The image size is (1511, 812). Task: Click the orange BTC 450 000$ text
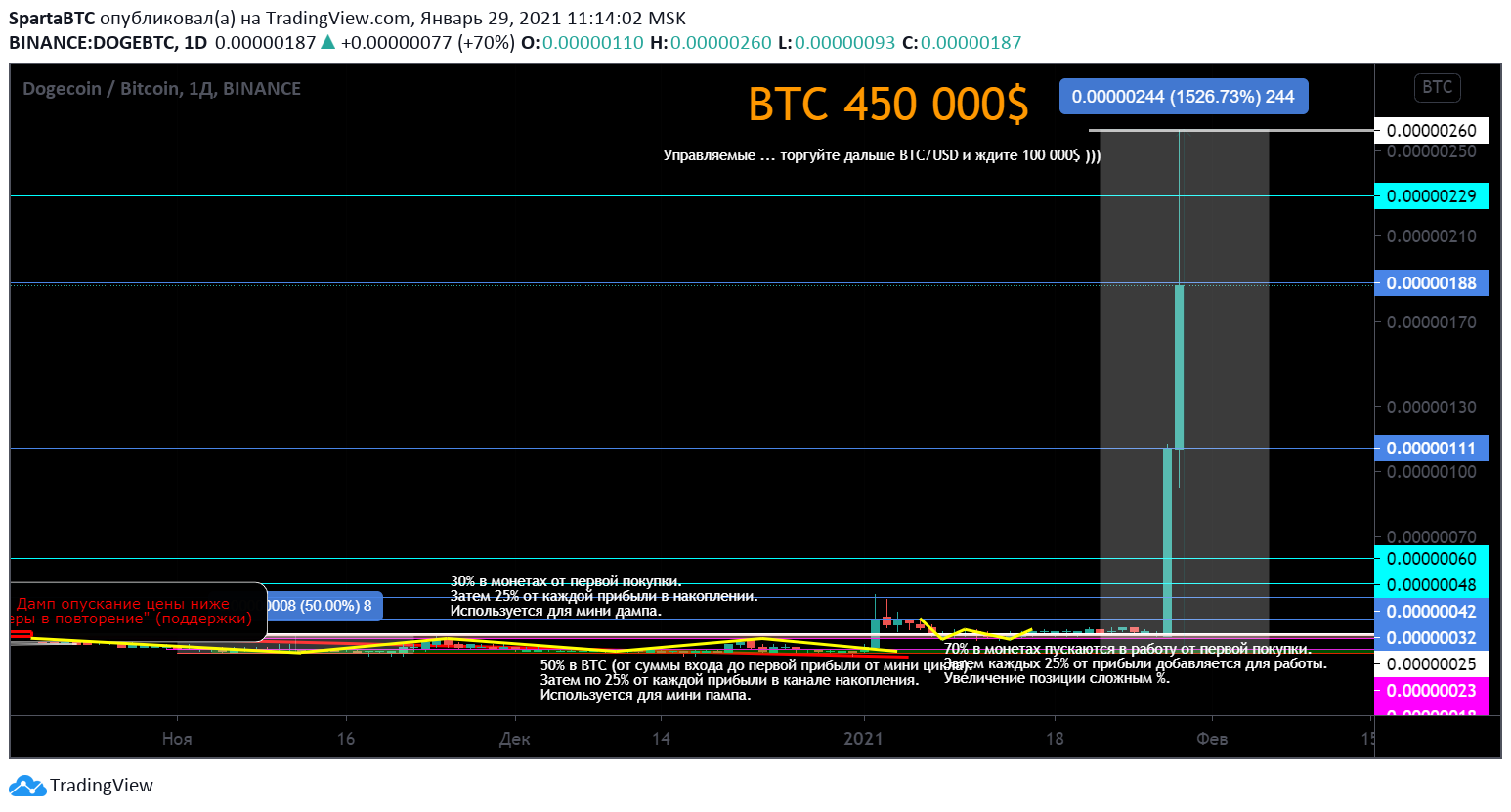pyautogui.click(x=888, y=104)
